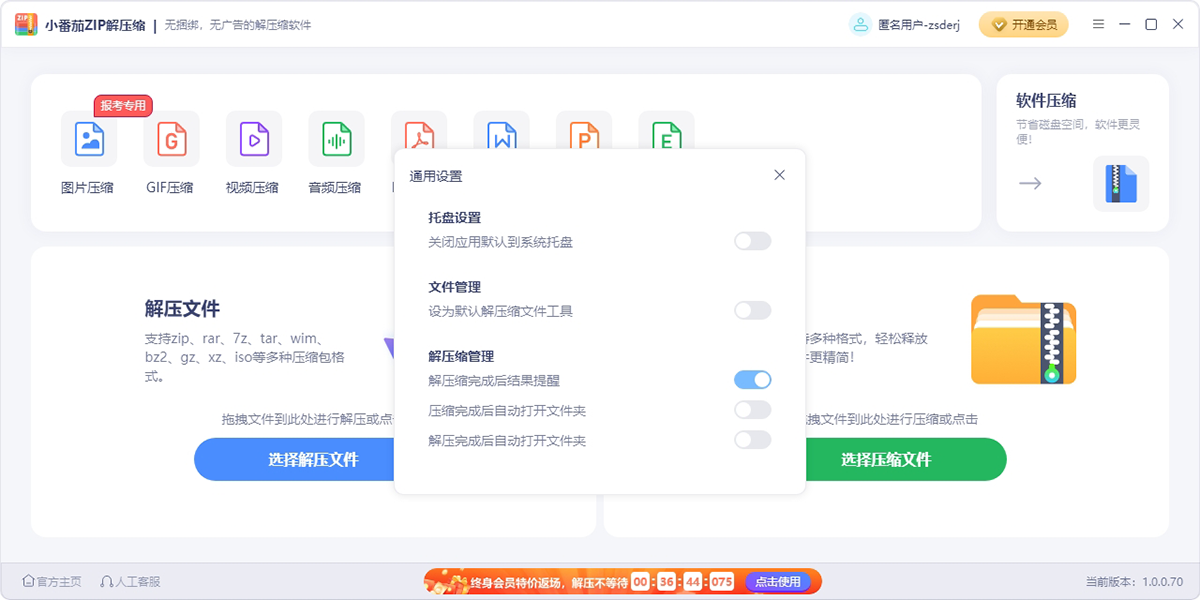Enable 设为默认解压缩文件工具 switch
1200x600 pixels.
(x=753, y=311)
